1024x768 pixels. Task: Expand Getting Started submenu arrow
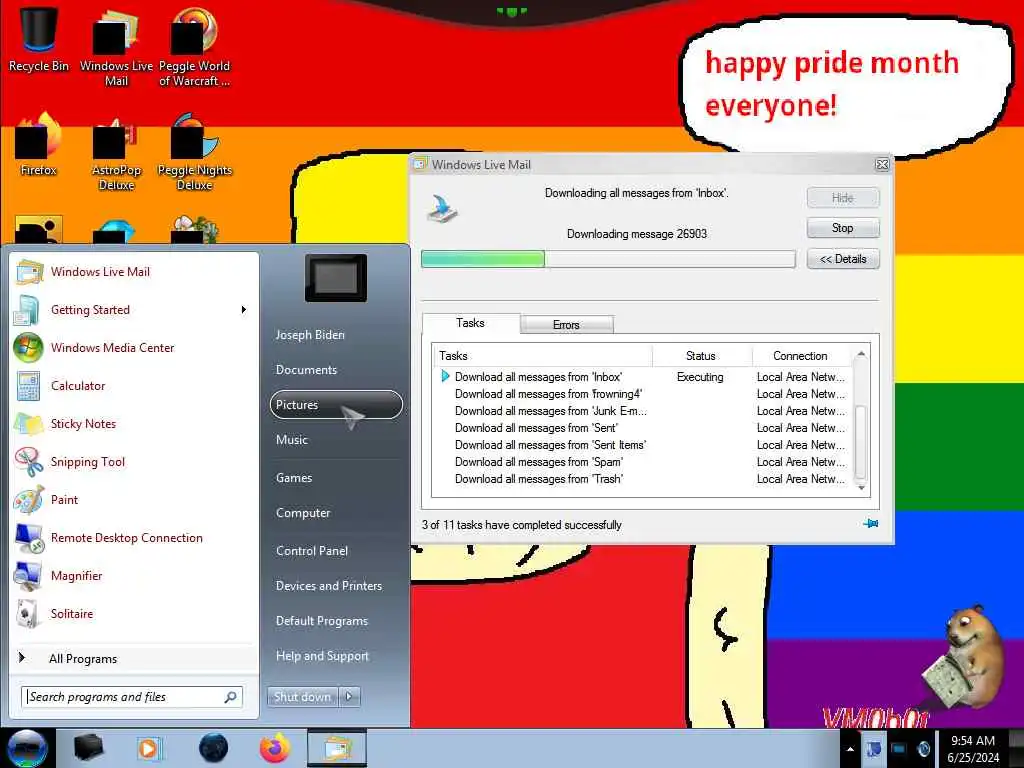244,310
